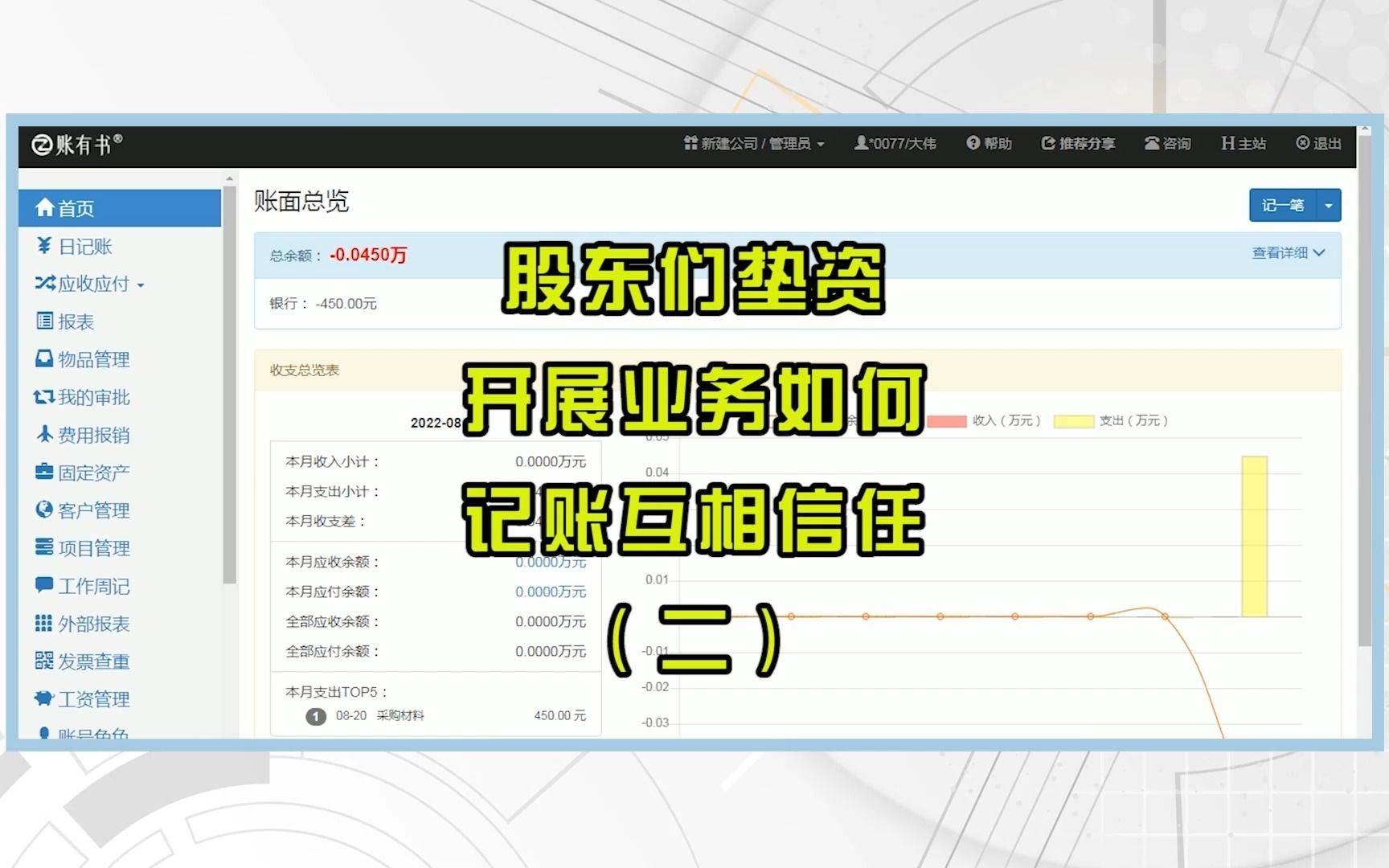Click the sidebar vertical scrollbar
Viewport: 1389px width, 868px height.
coord(230,386)
